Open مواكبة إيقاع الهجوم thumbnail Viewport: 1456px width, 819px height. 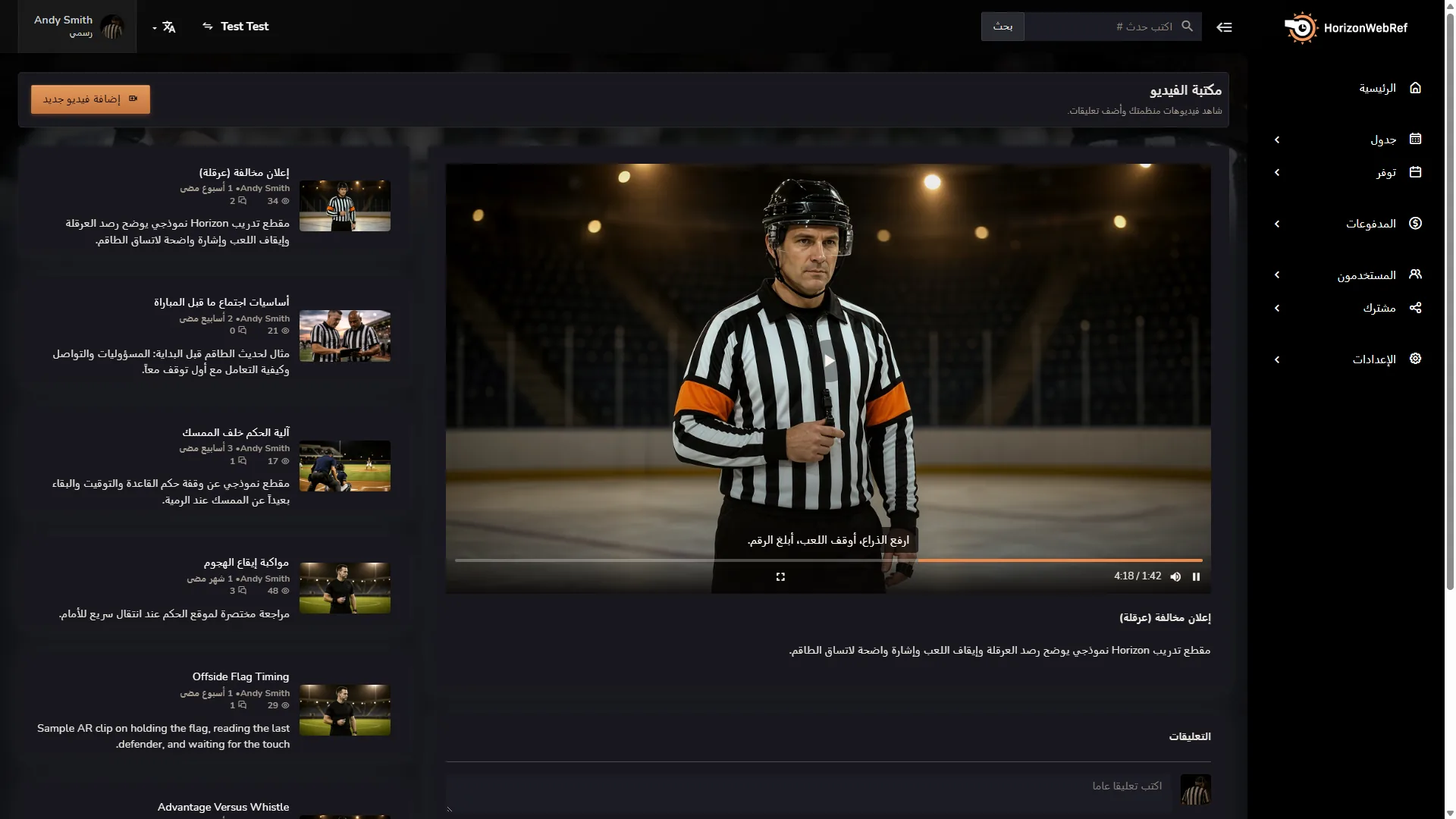click(345, 588)
